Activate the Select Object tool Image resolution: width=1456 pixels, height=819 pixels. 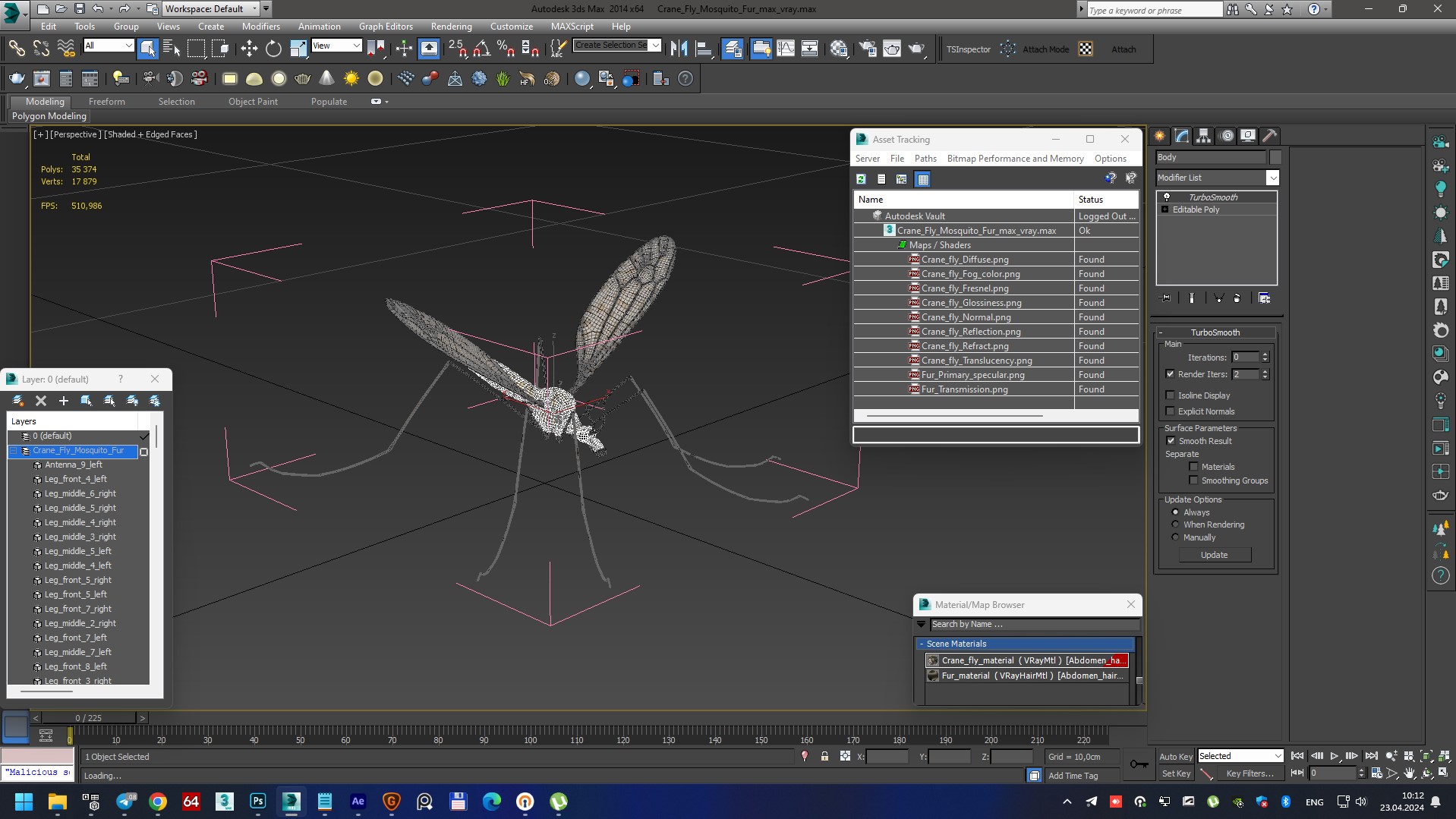tap(147, 49)
